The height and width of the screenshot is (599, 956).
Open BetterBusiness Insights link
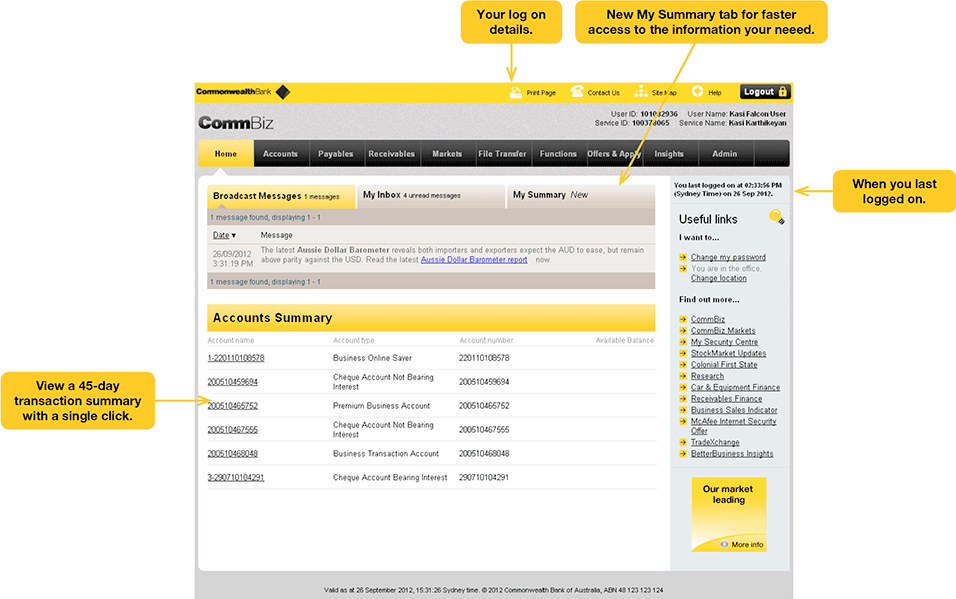732,454
